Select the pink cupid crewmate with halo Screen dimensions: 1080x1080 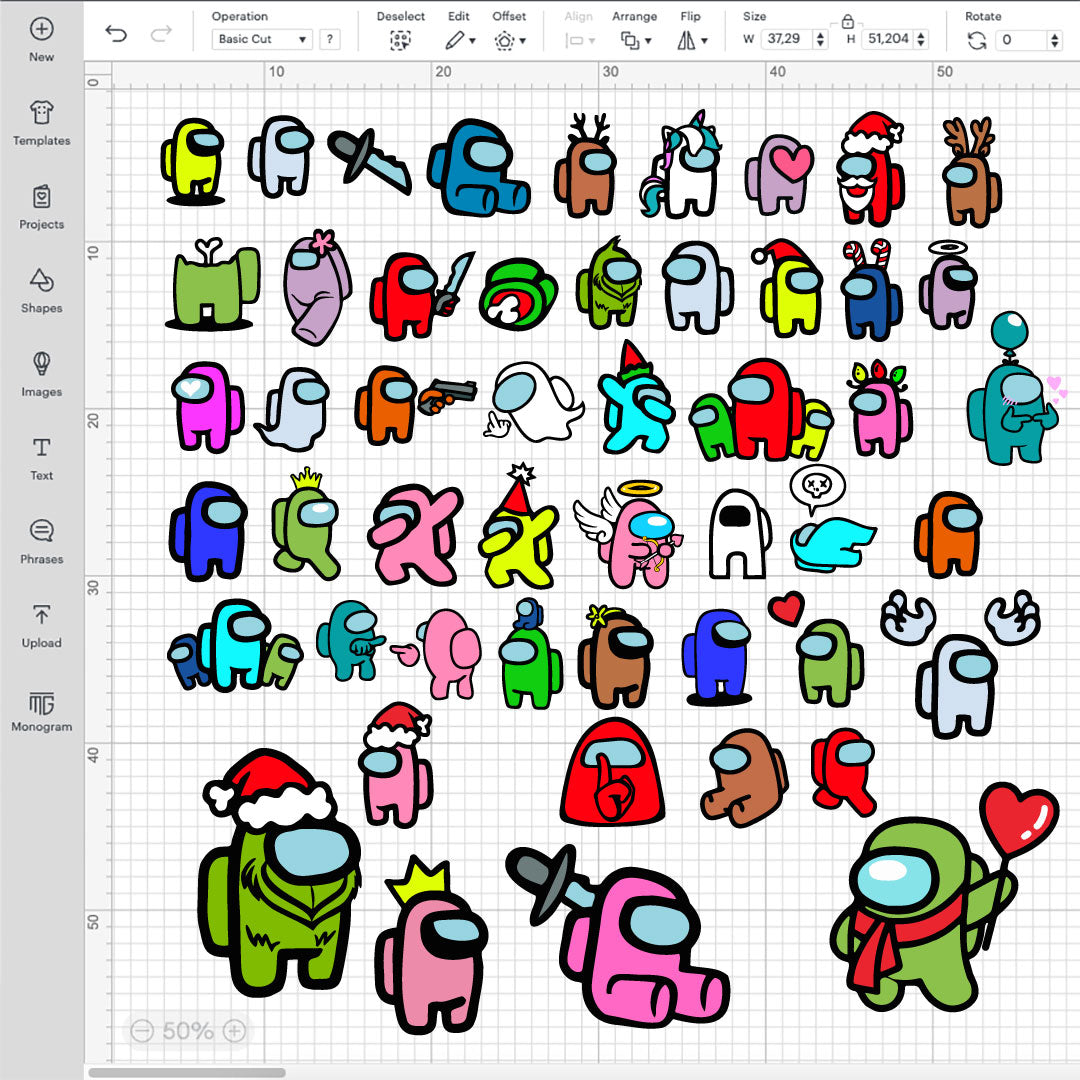click(629, 534)
